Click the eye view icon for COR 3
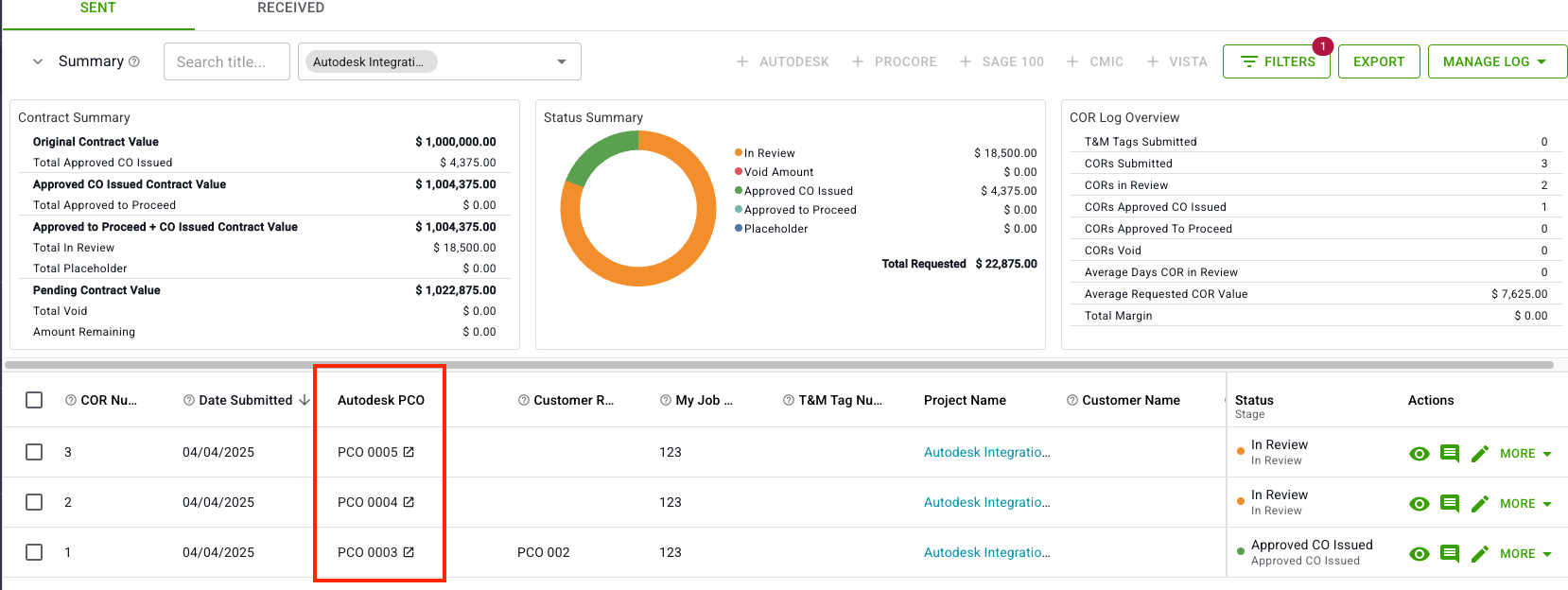The image size is (1568, 590). click(1419, 454)
